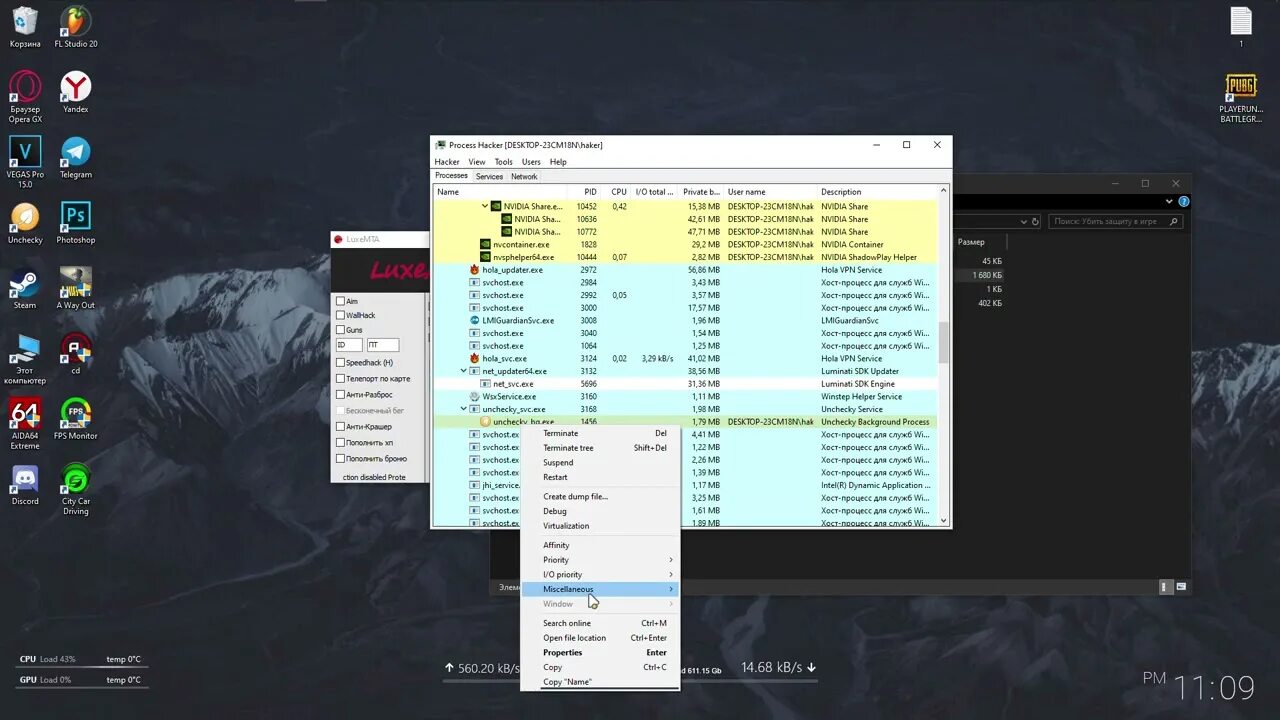1280x720 pixels.
Task: Select Suspend from the context menu
Action: [x=600, y=463]
